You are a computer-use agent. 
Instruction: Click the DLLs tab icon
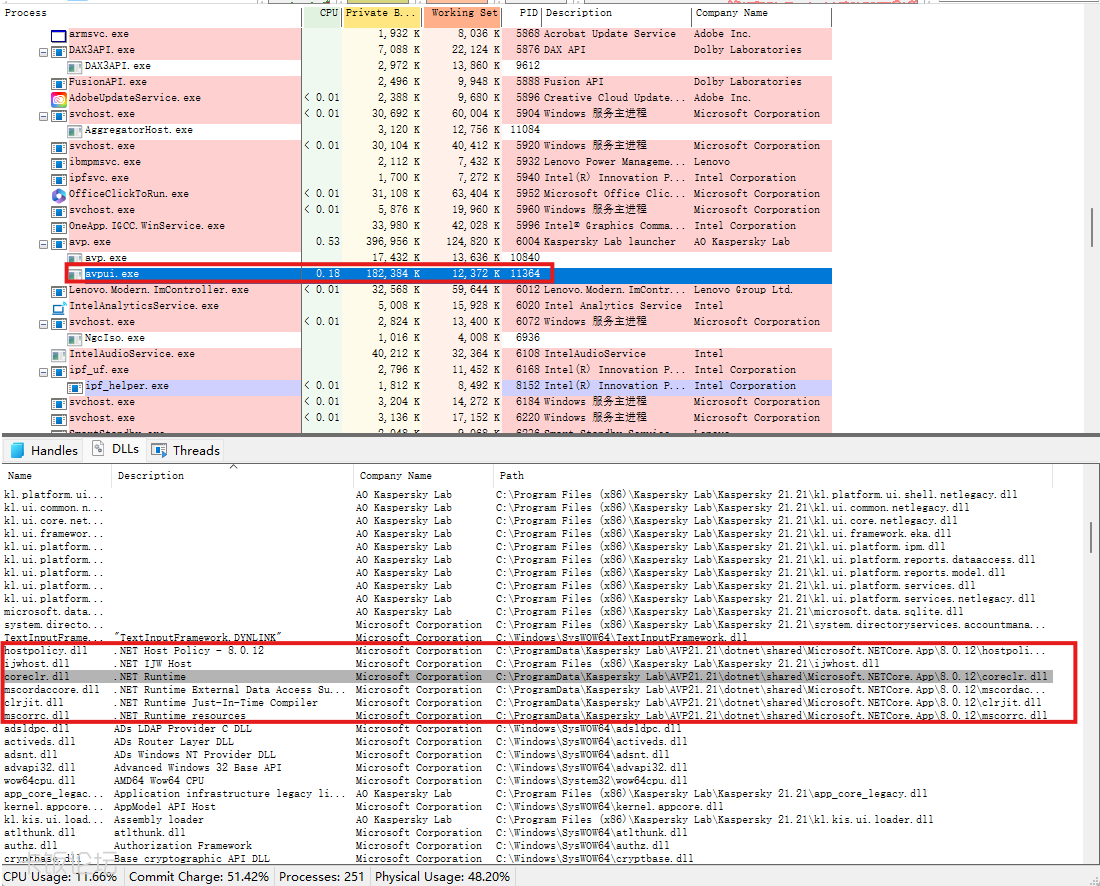[98, 449]
